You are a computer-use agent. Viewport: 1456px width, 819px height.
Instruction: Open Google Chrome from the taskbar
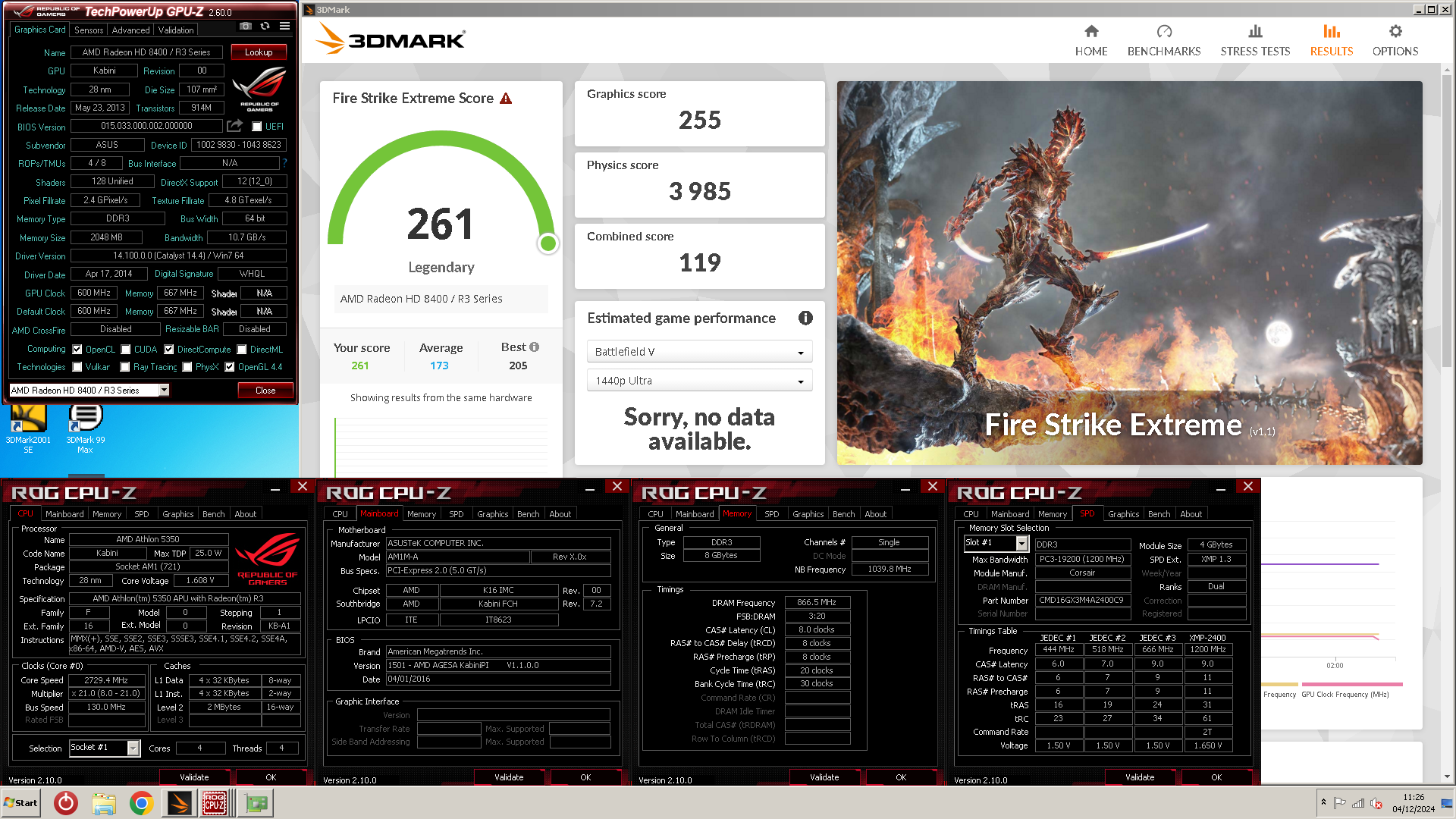coord(142,803)
